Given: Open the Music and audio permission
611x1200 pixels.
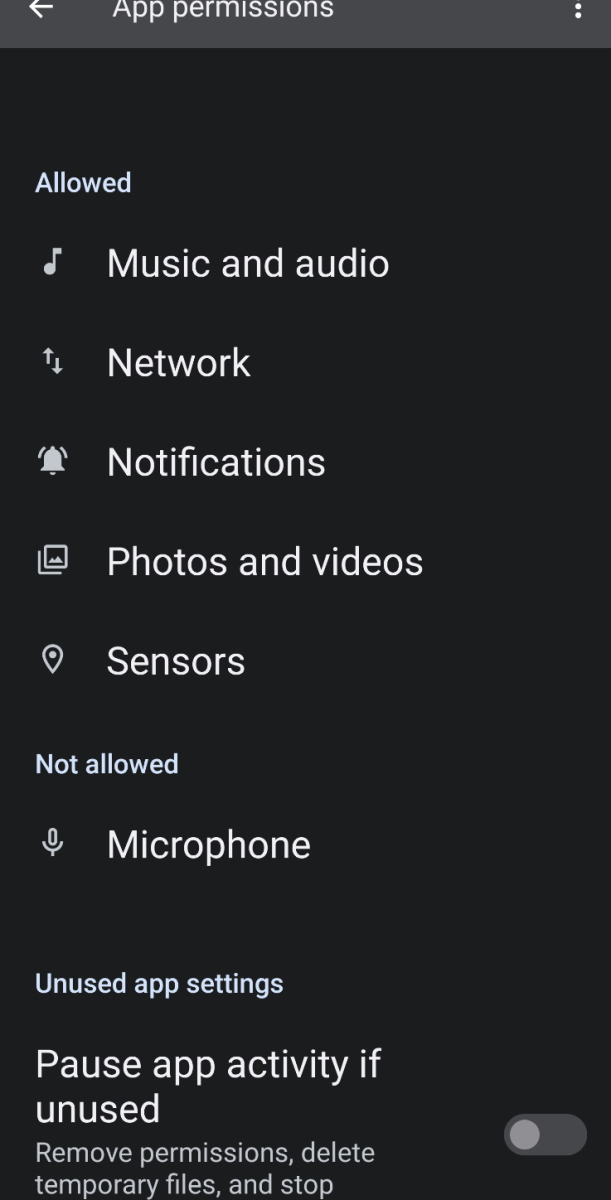Looking at the screenshot, I should pyautogui.click(x=248, y=262).
